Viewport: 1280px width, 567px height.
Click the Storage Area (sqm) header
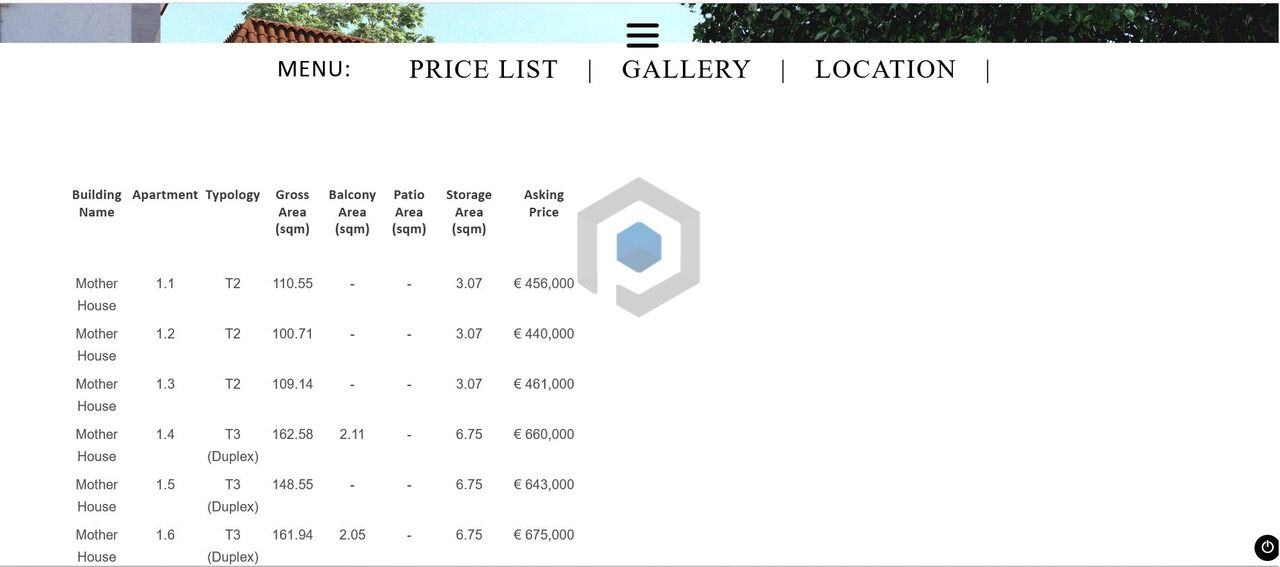469,212
